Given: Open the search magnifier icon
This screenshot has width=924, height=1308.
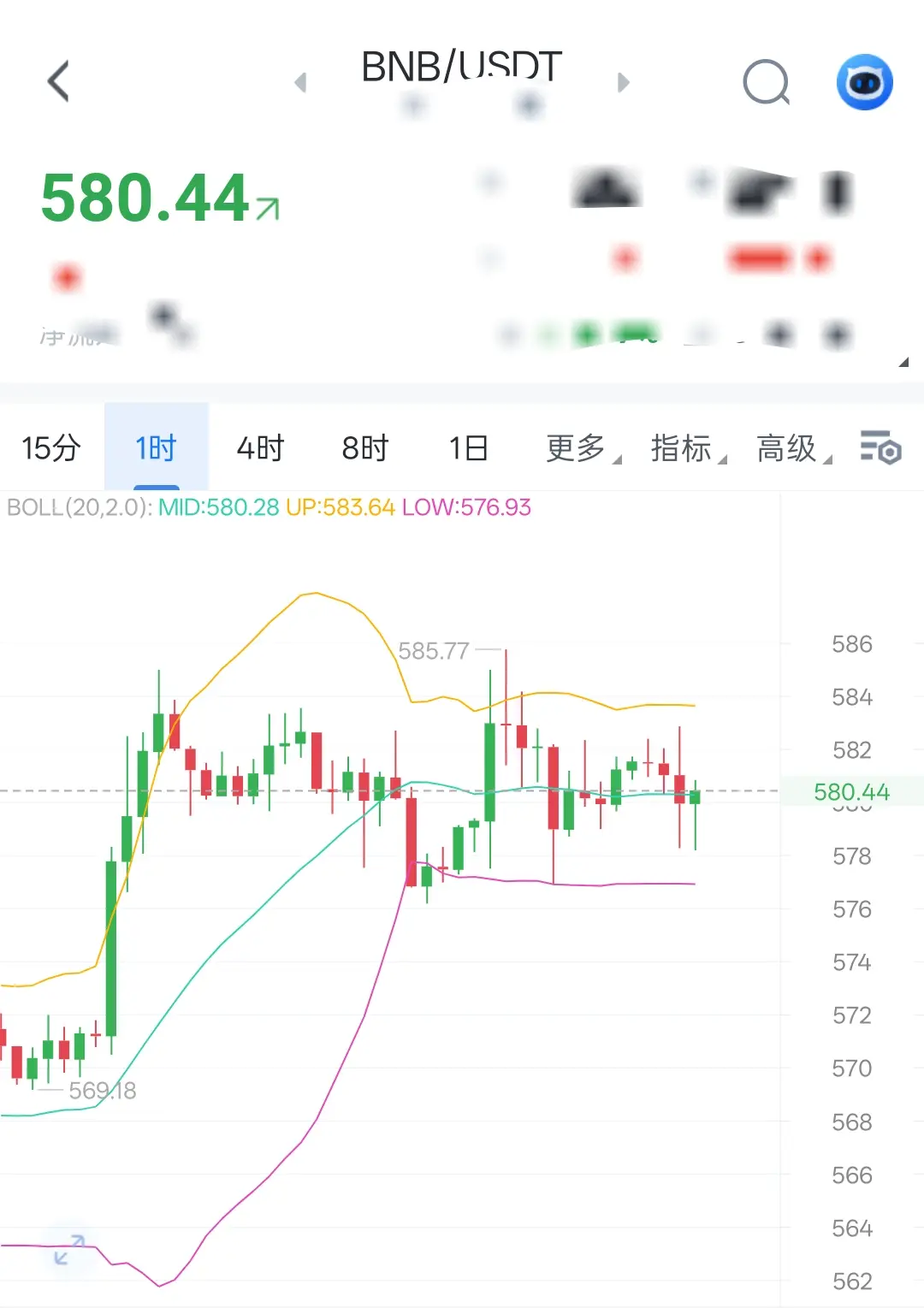Looking at the screenshot, I should [x=767, y=82].
